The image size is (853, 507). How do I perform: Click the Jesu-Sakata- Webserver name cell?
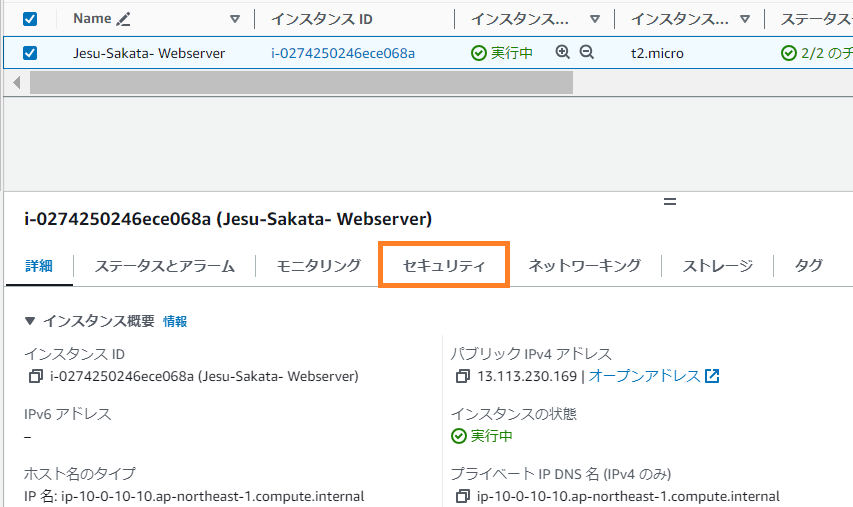pos(149,53)
